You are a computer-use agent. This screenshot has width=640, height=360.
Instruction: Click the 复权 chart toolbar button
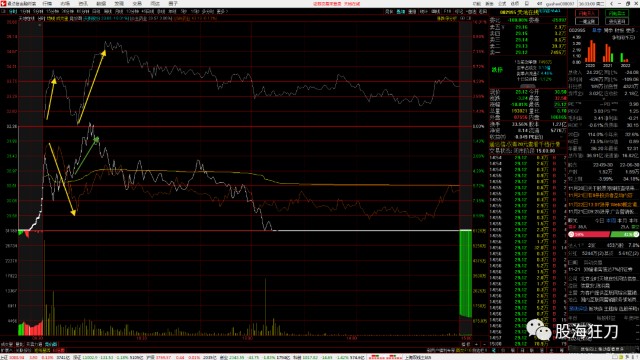click(389, 12)
